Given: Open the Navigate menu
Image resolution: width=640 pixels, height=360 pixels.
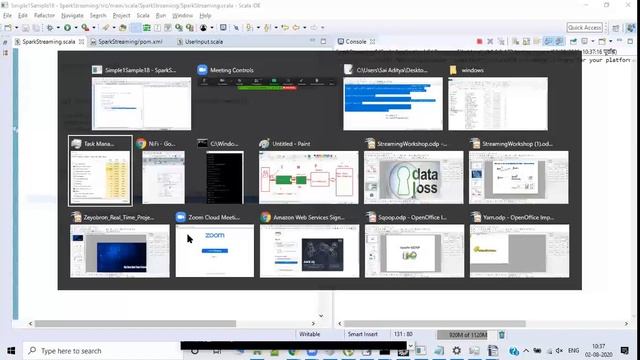Looking at the screenshot, I should point(72,16).
